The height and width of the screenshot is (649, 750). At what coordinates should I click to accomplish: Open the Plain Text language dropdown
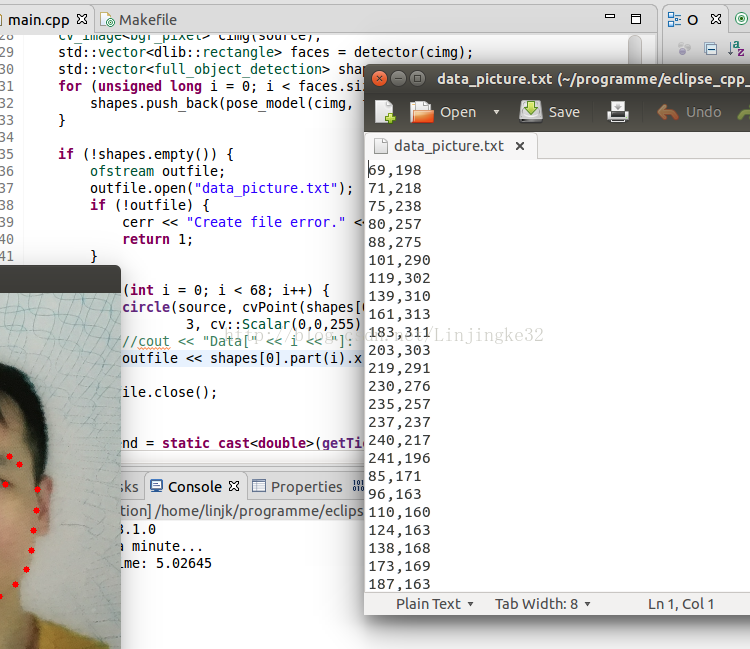click(x=434, y=603)
